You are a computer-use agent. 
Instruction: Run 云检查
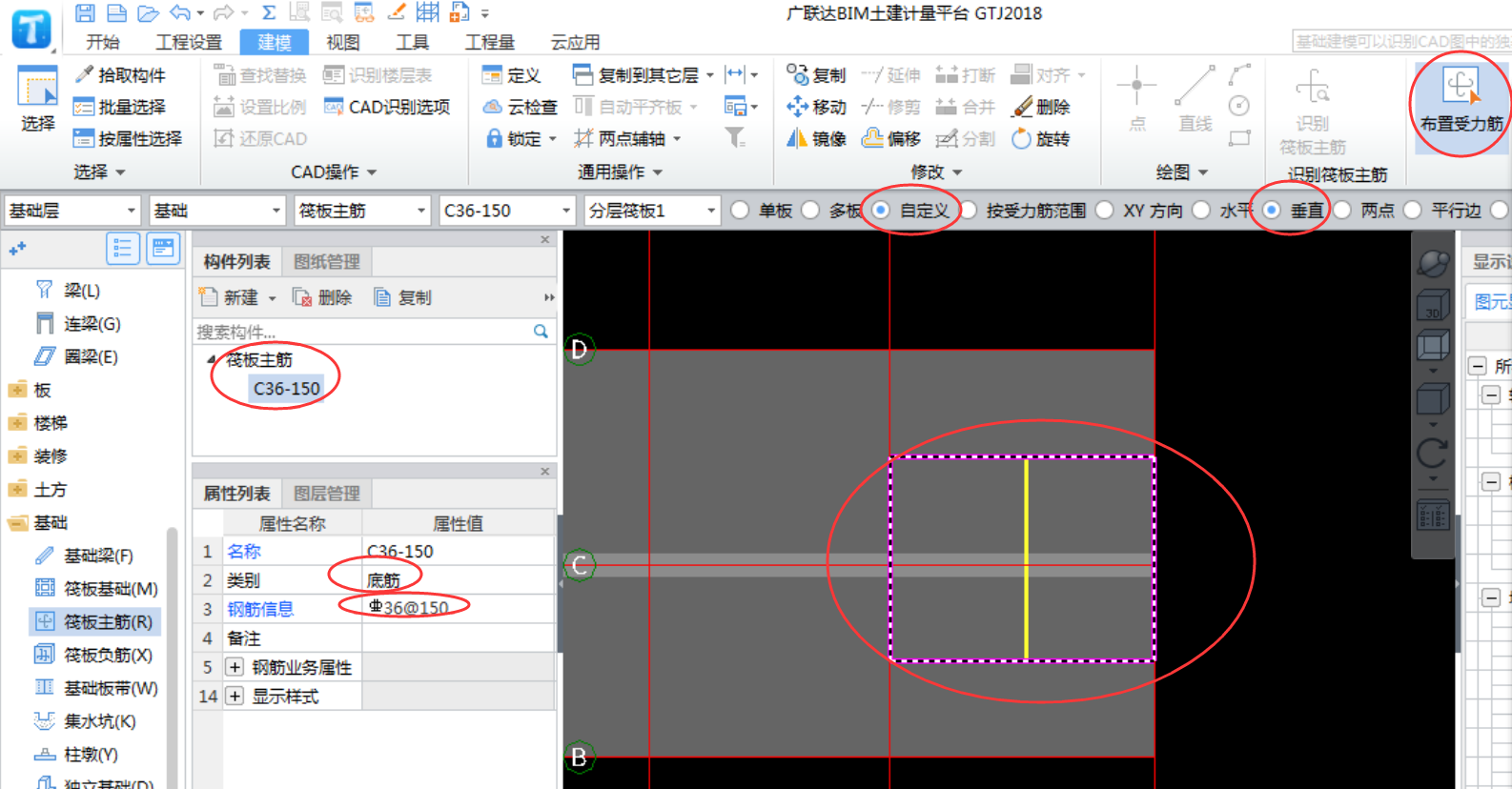pyautogui.click(x=520, y=107)
